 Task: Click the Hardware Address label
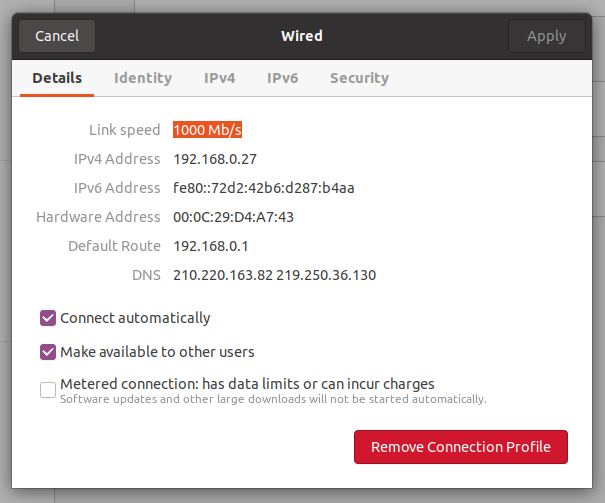[x=98, y=217]
